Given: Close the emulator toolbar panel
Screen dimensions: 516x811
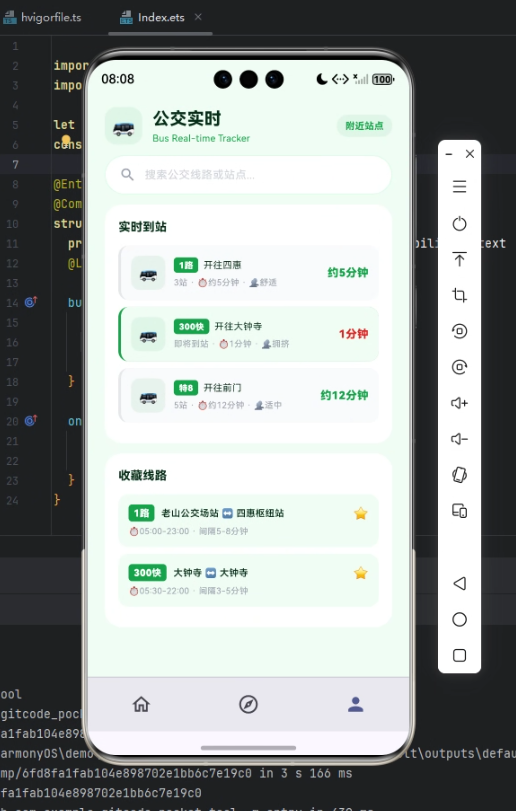Looking at the screenshot, I should tap(469, 154).
